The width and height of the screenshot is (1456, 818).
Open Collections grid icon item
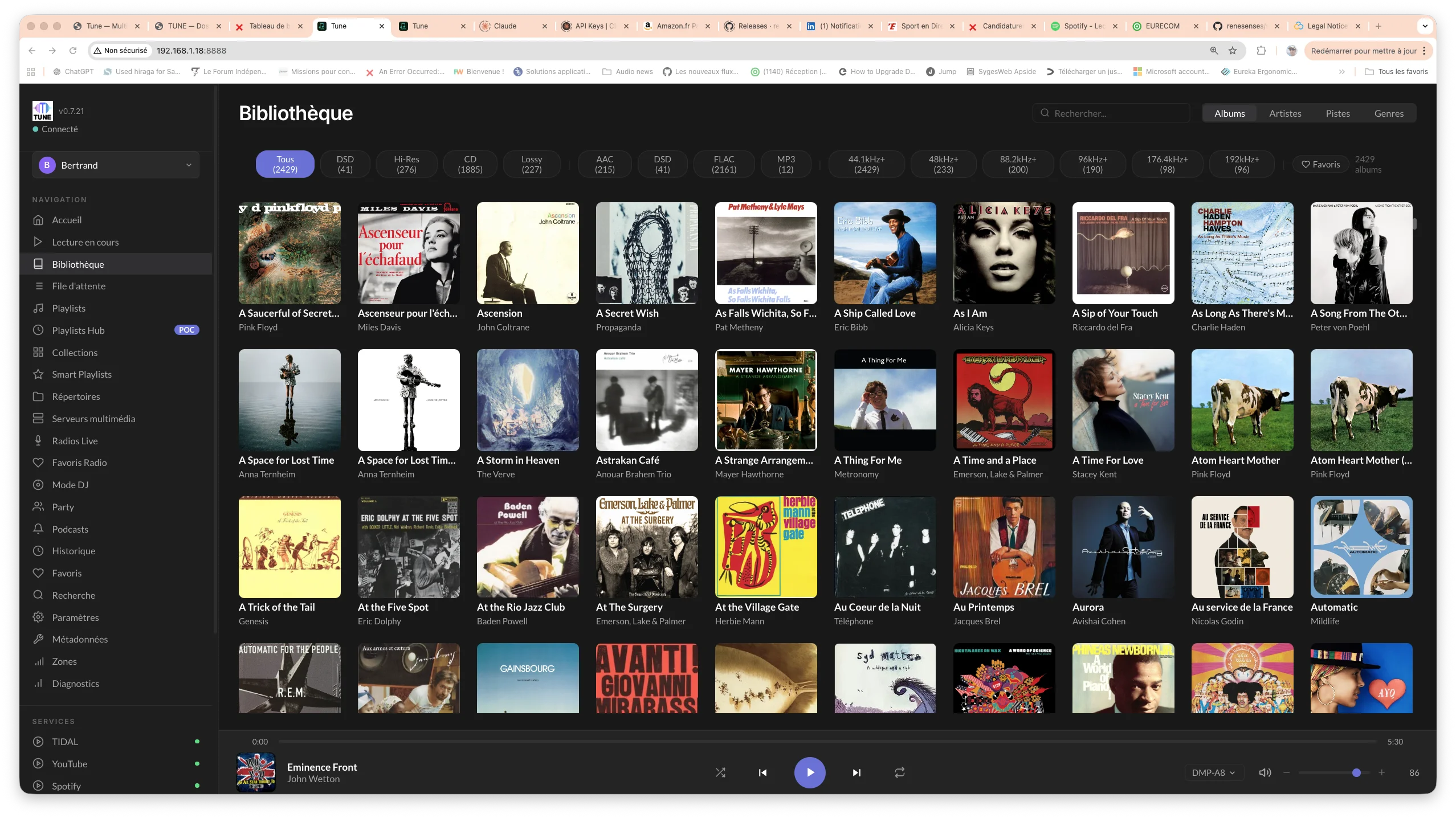coord(116,353)
